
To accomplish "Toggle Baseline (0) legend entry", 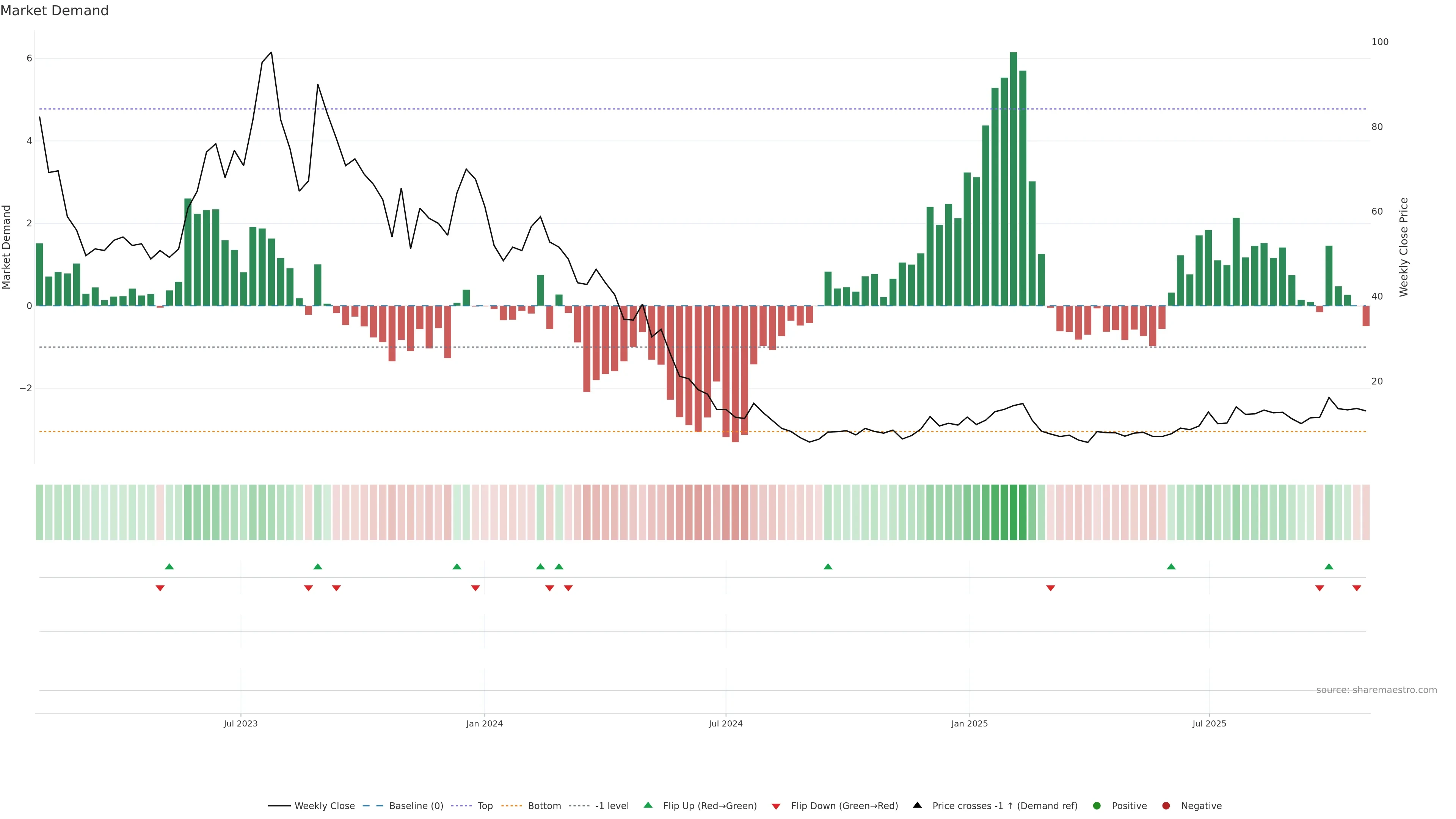I will (416, 805).
